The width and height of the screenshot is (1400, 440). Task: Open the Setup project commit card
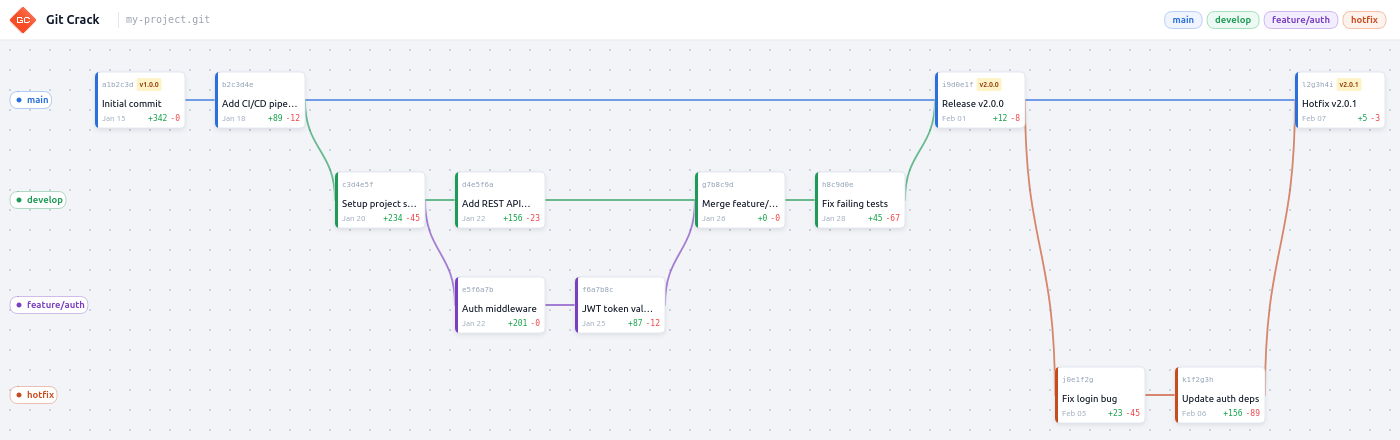(380, 200)
